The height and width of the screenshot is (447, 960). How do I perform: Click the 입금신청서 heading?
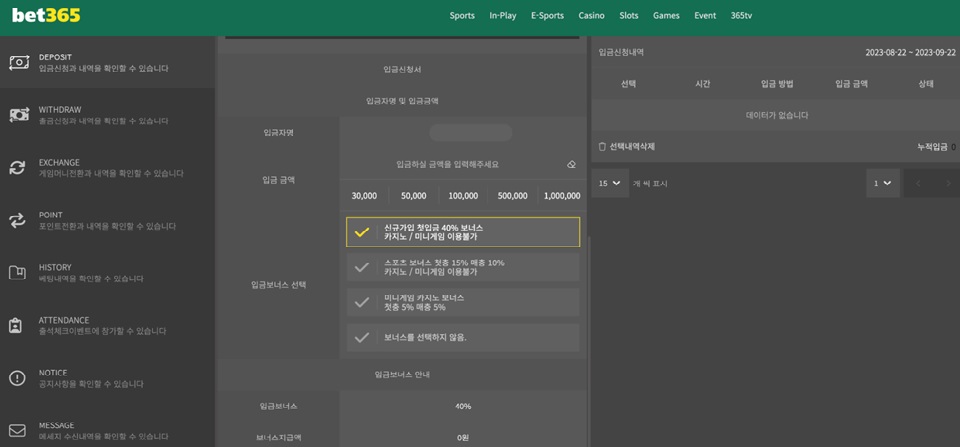coord(402,70)
